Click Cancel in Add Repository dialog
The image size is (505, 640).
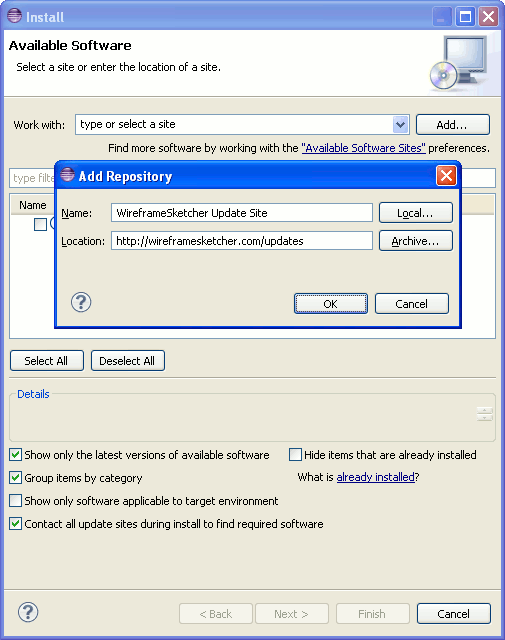pyautogui.click(x=412, y=304)
